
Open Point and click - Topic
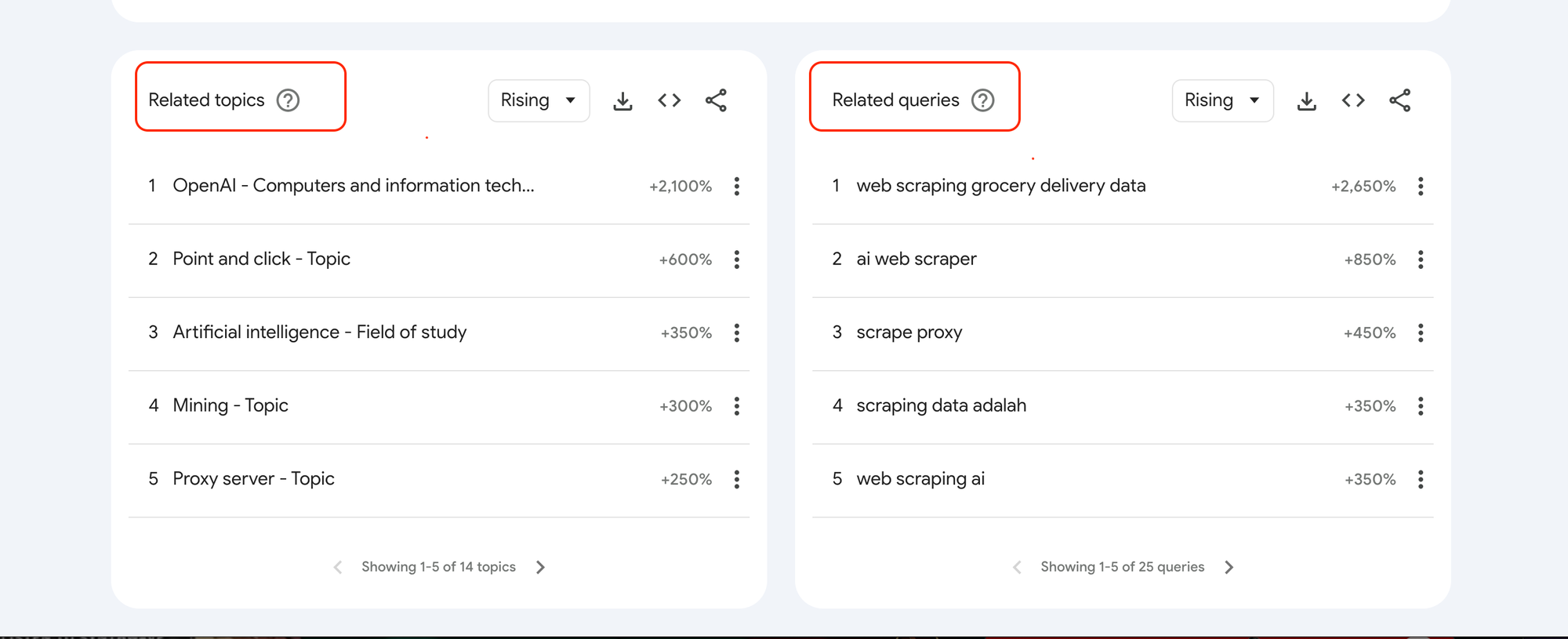point(261,259)
